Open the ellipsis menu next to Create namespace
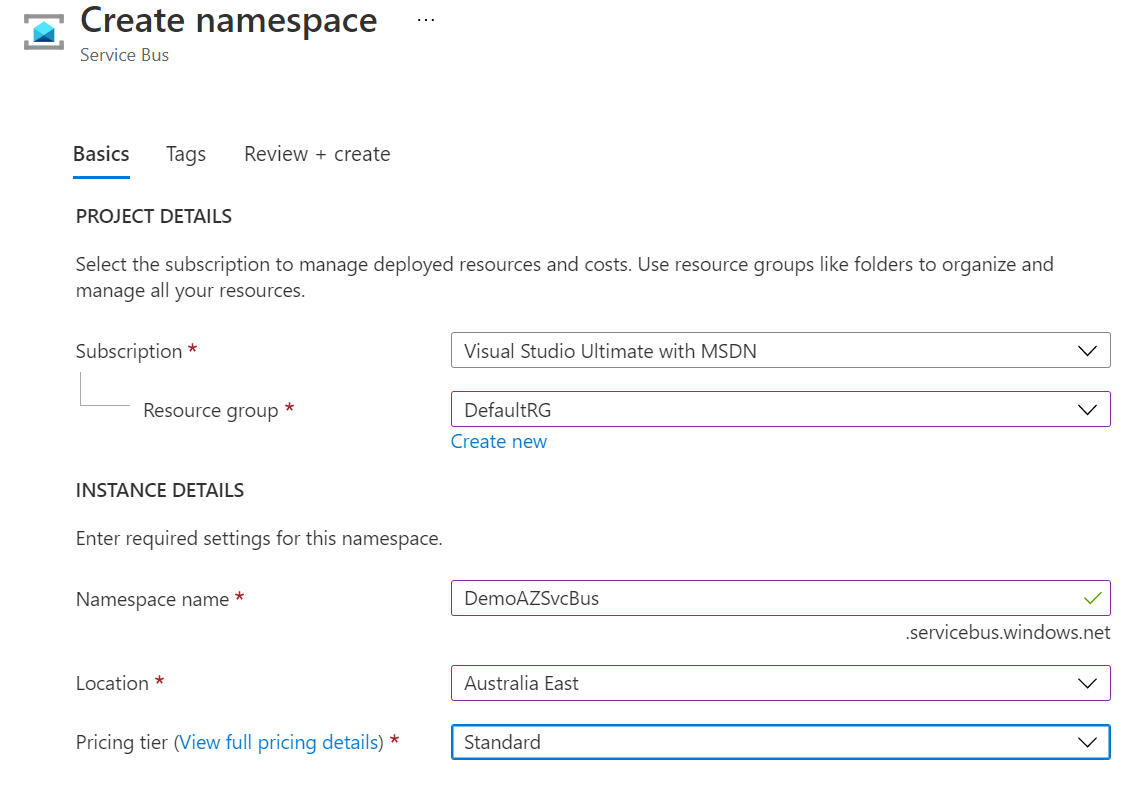The width and height of the screenshot is (1137, 807). (x=425, y=18)
